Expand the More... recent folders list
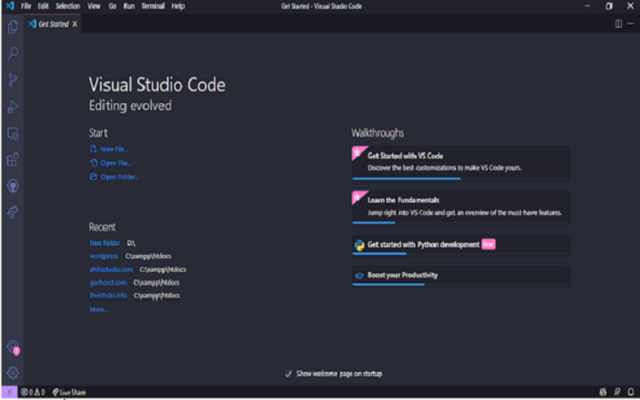 coord(98,310)
